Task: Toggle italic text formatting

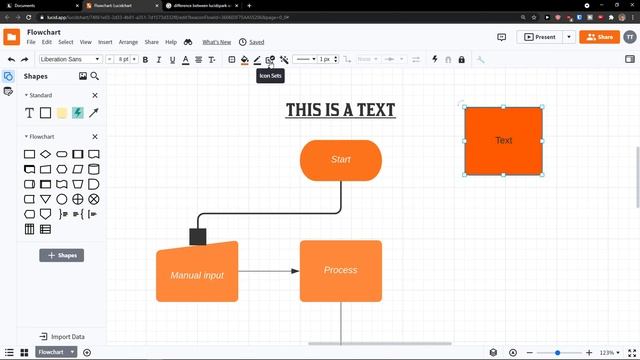Action: tap(159, 60)
